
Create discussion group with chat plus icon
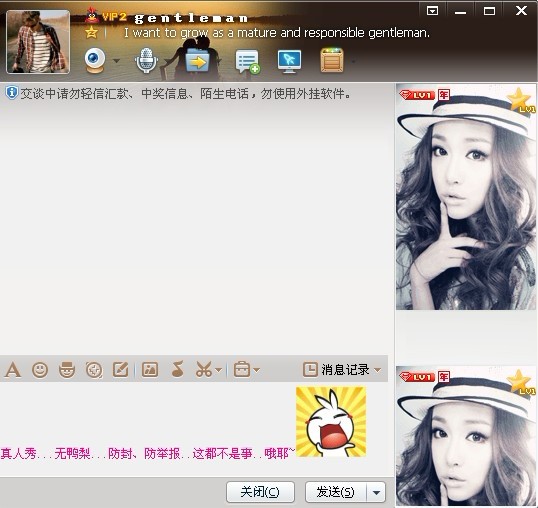click(247, 61)
